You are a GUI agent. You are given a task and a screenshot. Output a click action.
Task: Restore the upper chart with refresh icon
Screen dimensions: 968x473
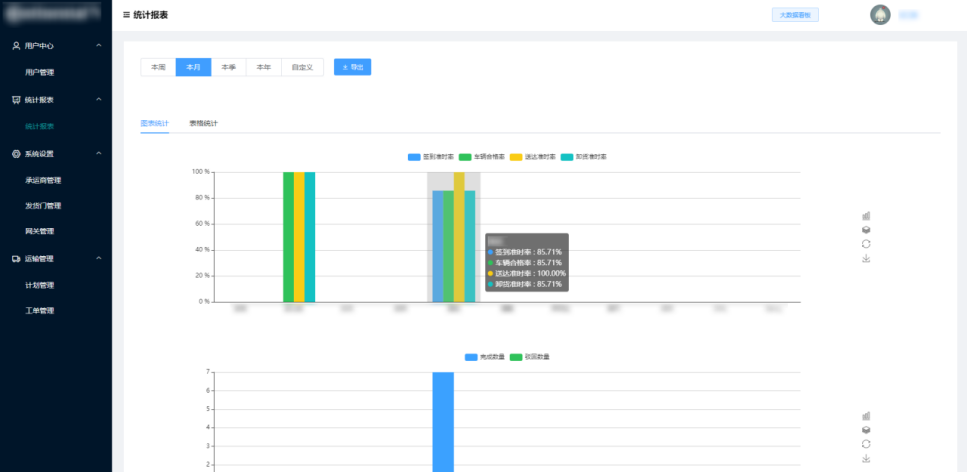point(866,244)
